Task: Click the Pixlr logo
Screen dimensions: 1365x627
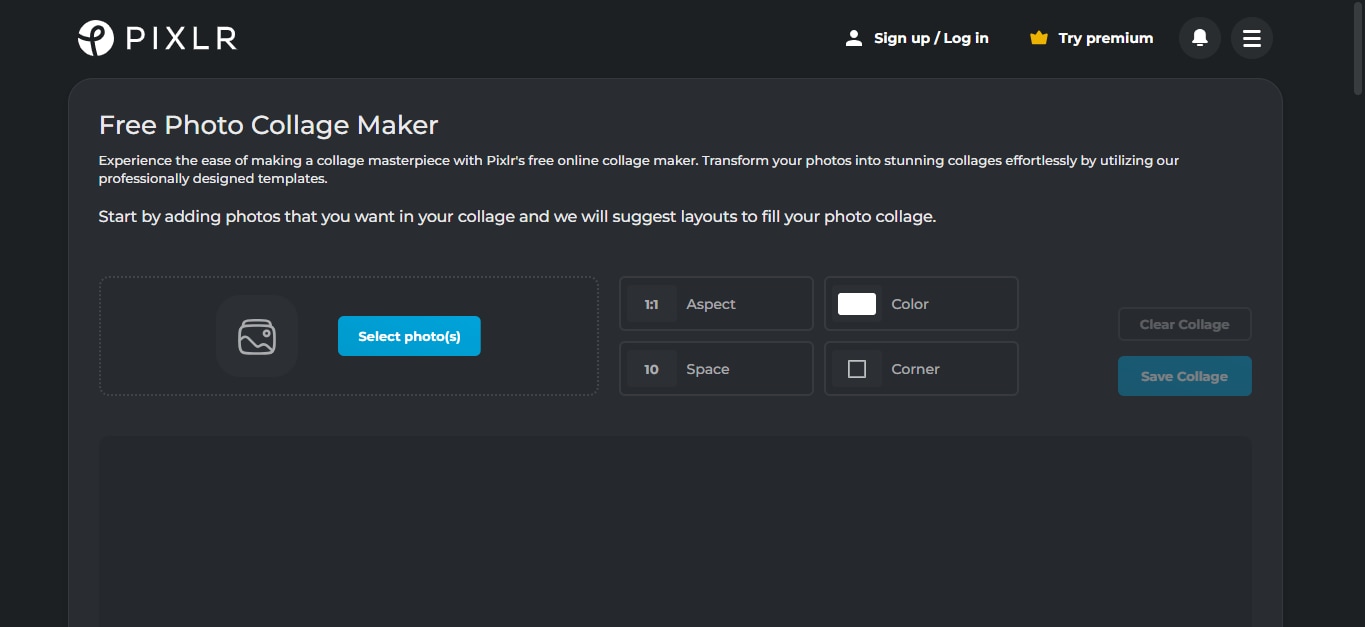Action: point(157,38)
